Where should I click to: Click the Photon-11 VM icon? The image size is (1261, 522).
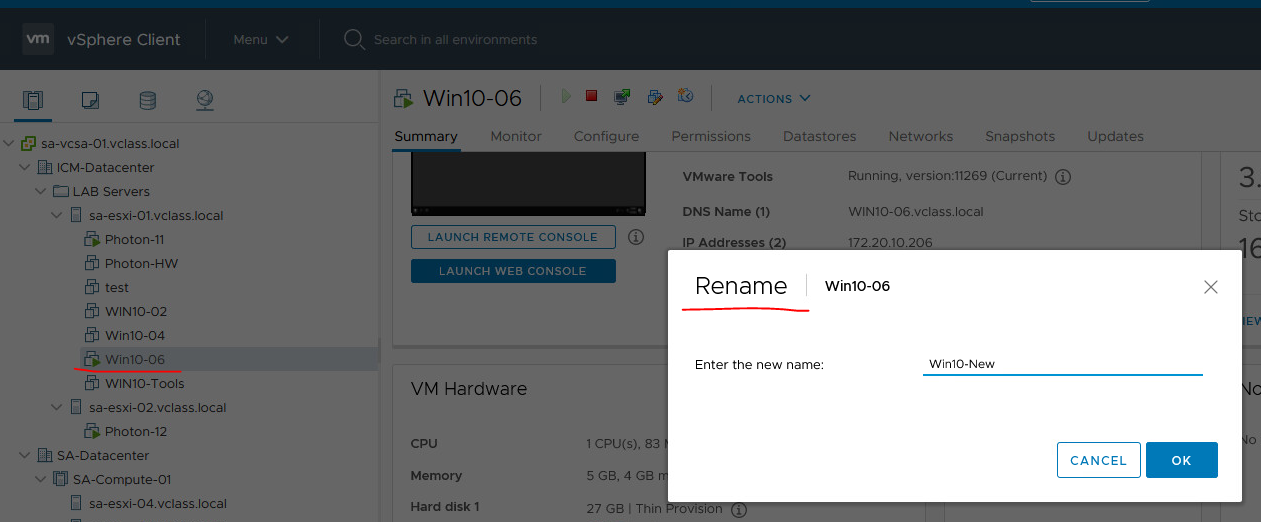click(x=93, y=239)
